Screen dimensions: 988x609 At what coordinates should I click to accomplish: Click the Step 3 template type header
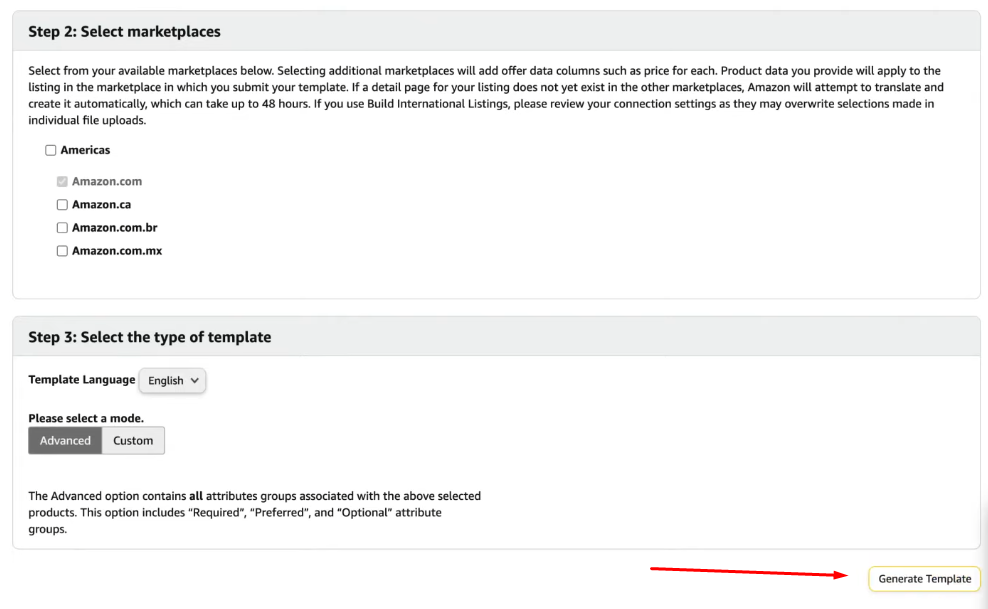[149, 337]
